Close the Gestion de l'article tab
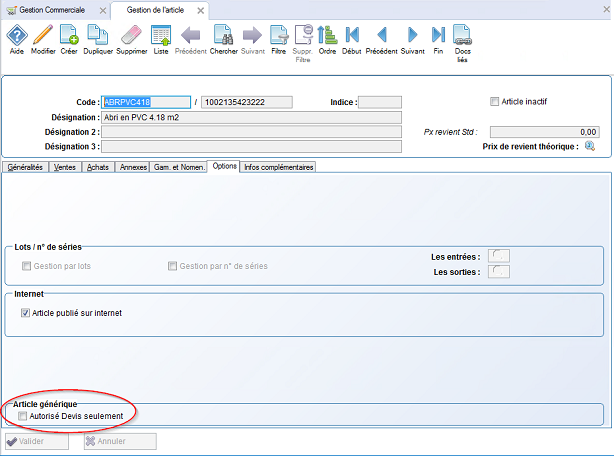 [200, 10]
